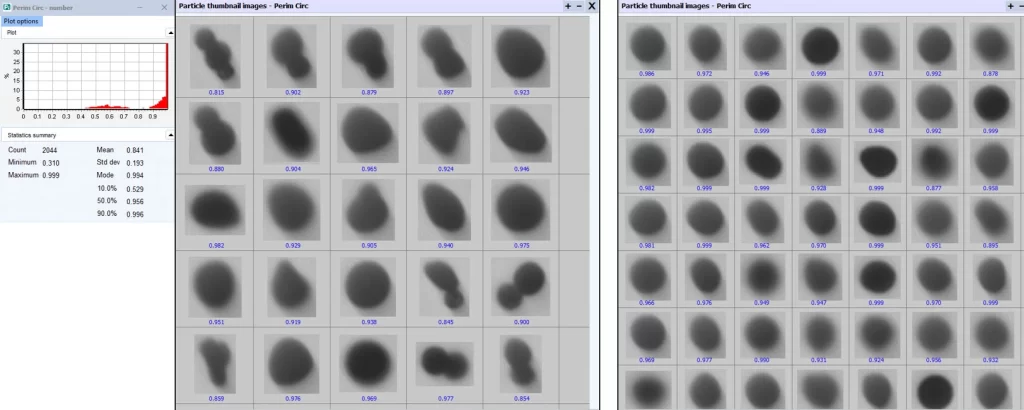1024x410 pixels.
Task: Close the Perim Circ number window
Action: (x=164, y=7)
